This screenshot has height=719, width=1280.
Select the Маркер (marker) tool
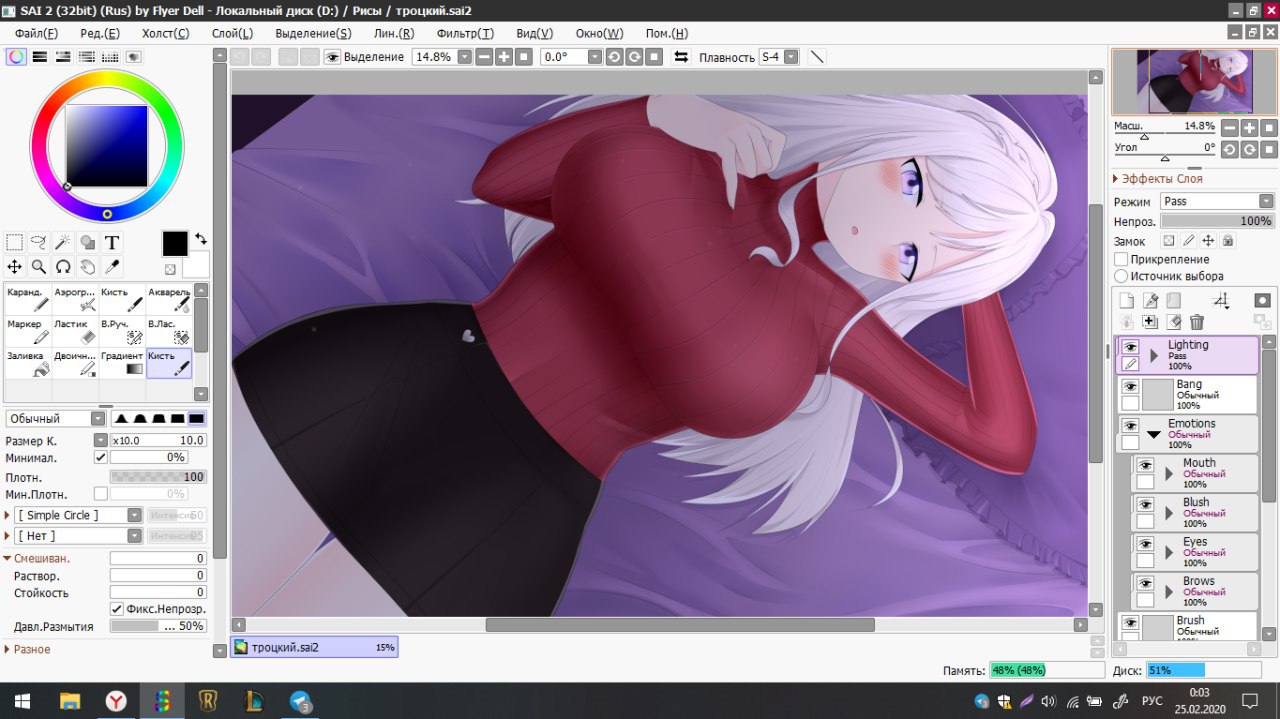[28, 332]
